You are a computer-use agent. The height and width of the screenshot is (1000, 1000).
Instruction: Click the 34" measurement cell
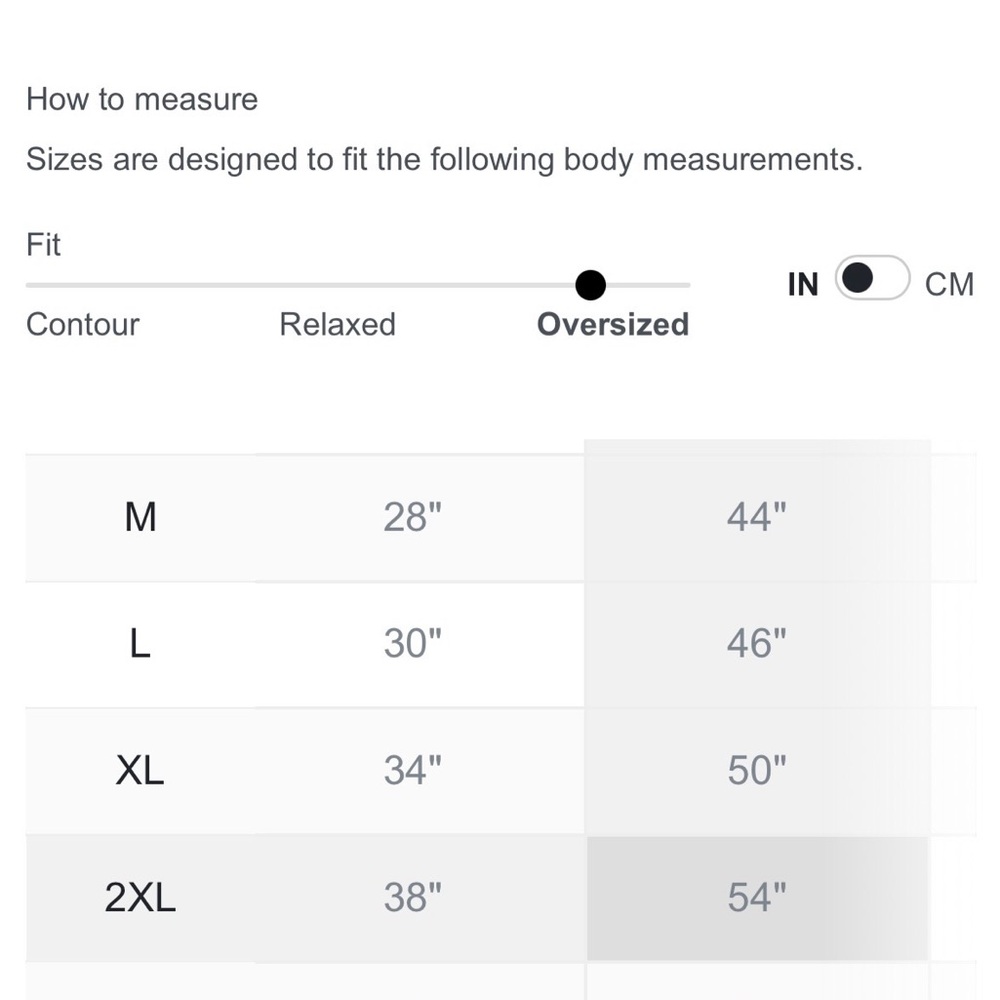point(413,770)
